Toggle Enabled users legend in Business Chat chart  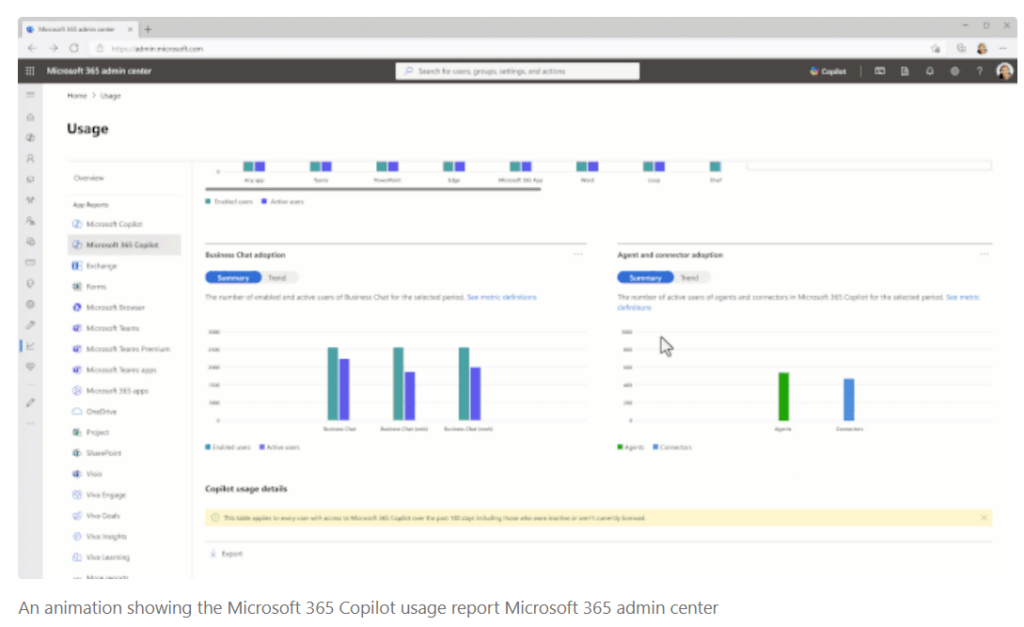pos(228,447)
